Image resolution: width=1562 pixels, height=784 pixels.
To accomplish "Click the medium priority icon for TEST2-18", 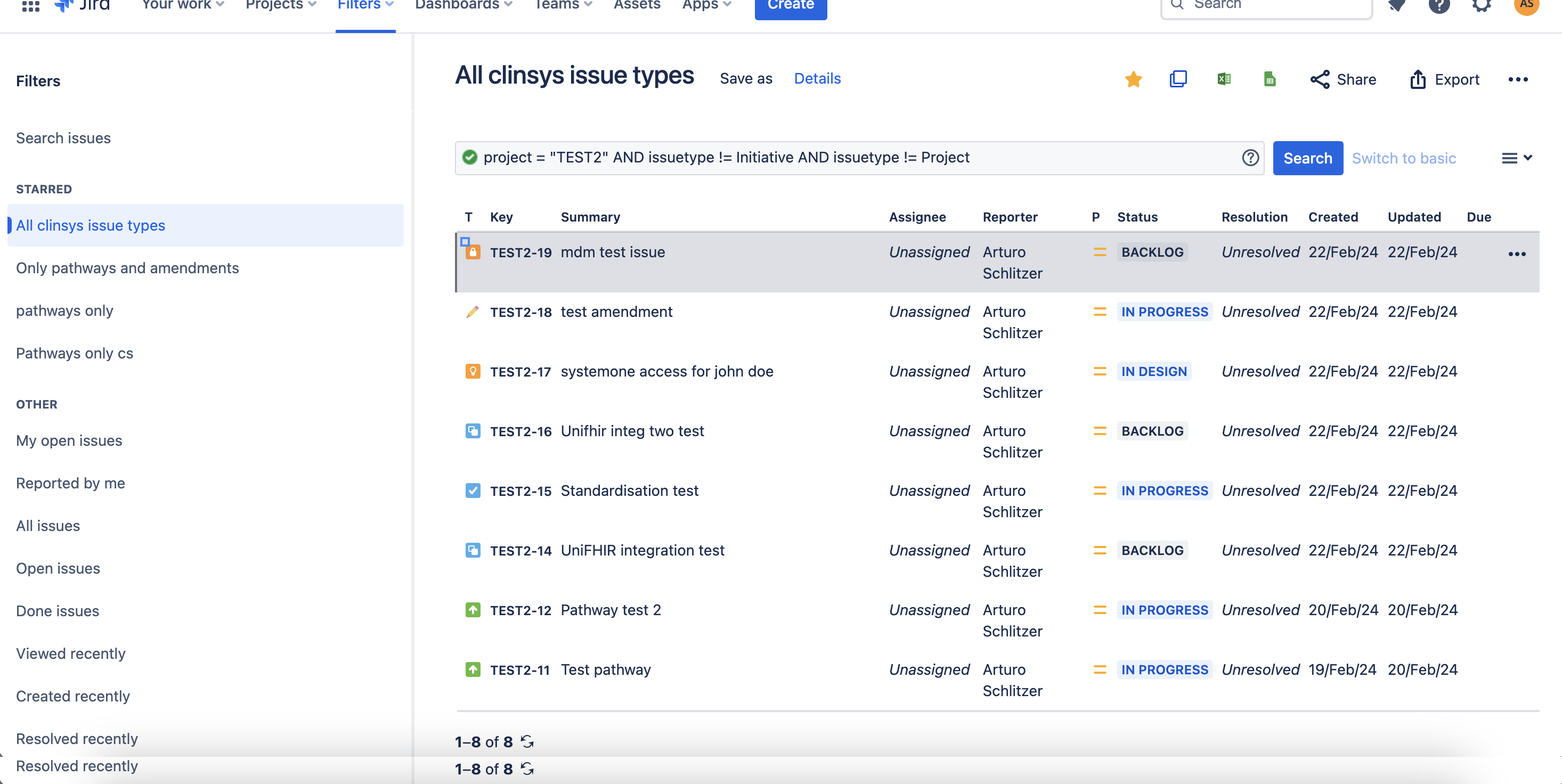I will 1100,312.
